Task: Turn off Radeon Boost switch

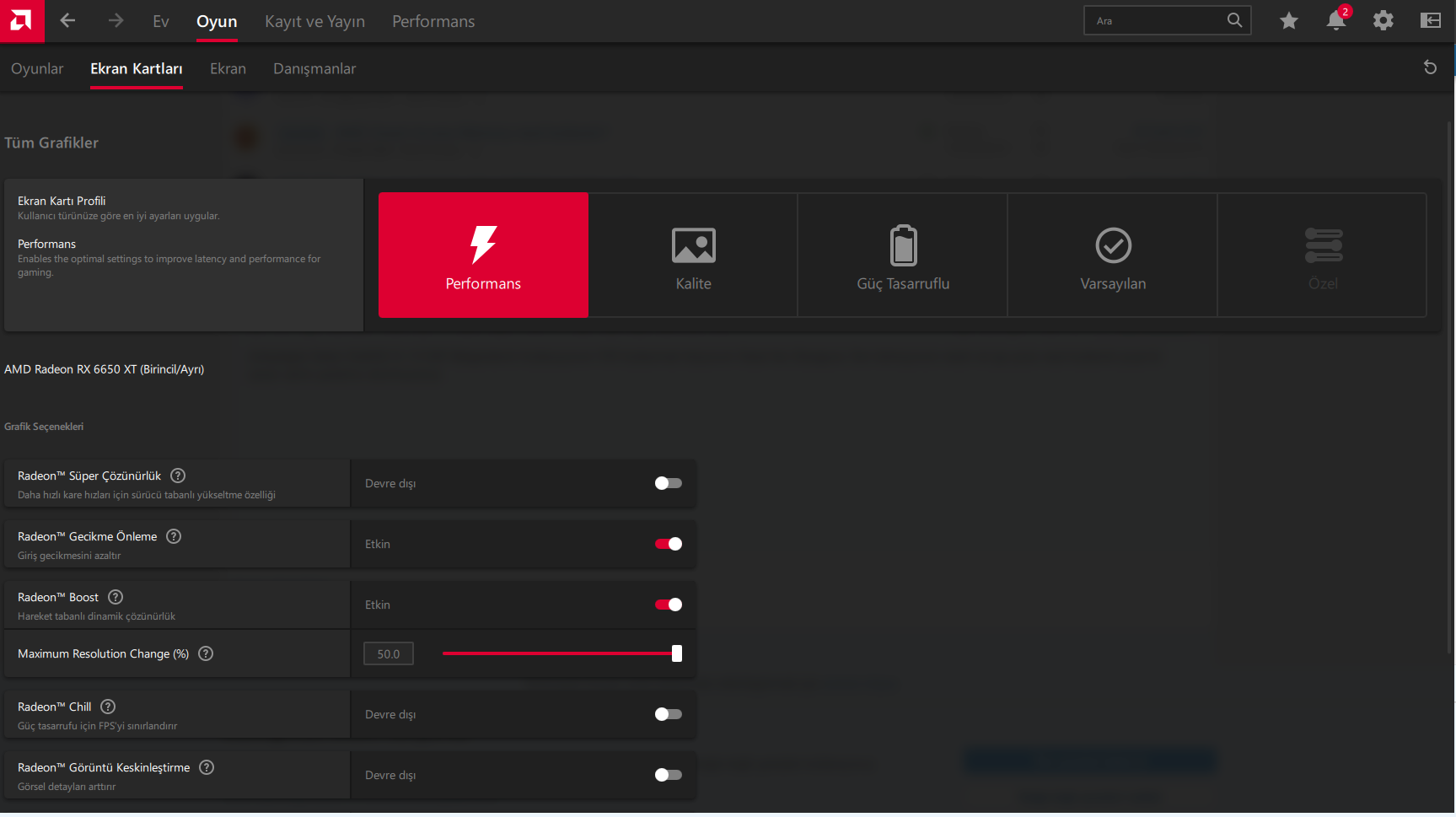Action: click(x=669, y=605)
